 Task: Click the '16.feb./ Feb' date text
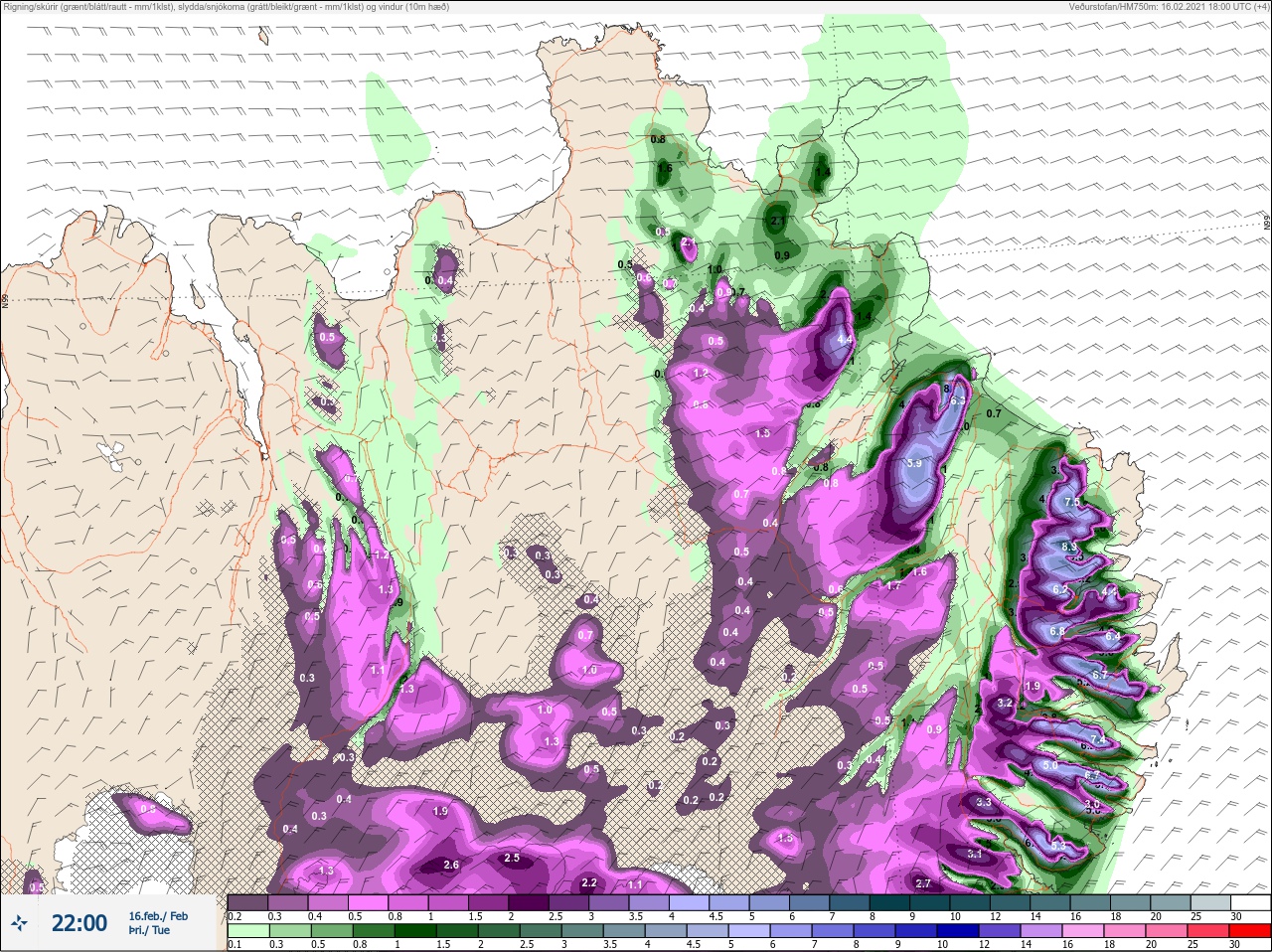(158, 915)
